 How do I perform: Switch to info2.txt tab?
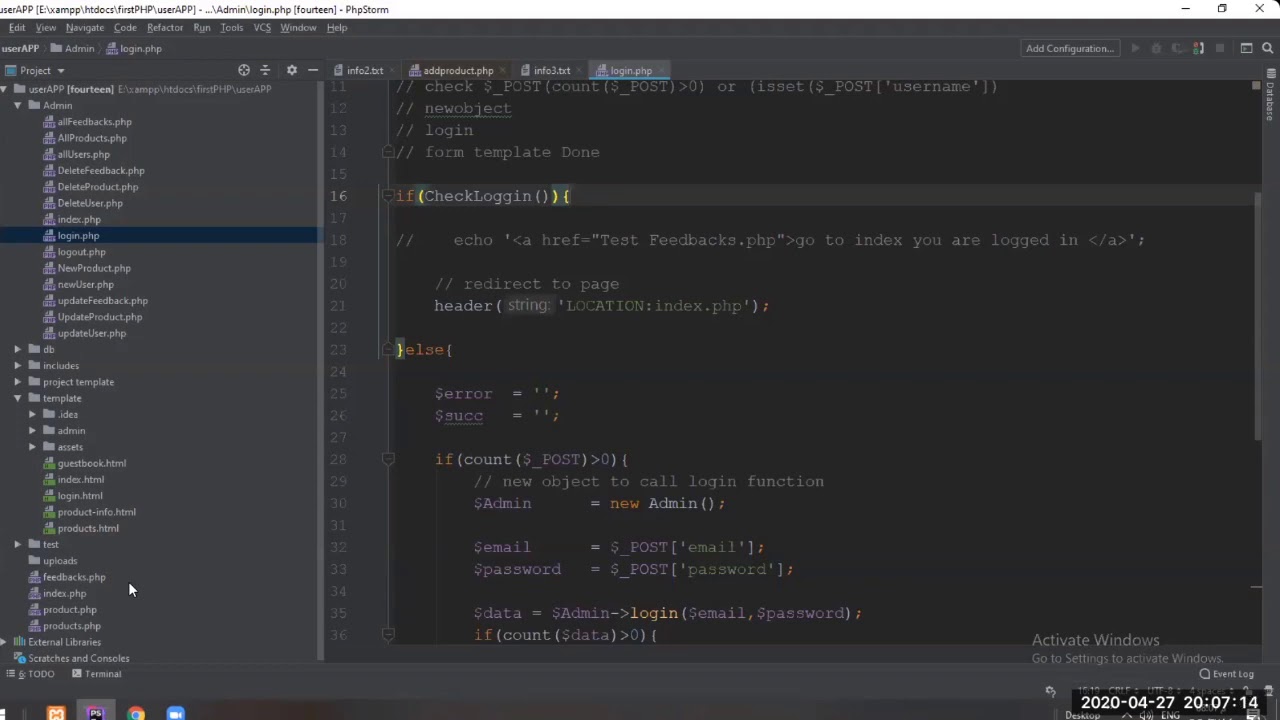point(364,71)
